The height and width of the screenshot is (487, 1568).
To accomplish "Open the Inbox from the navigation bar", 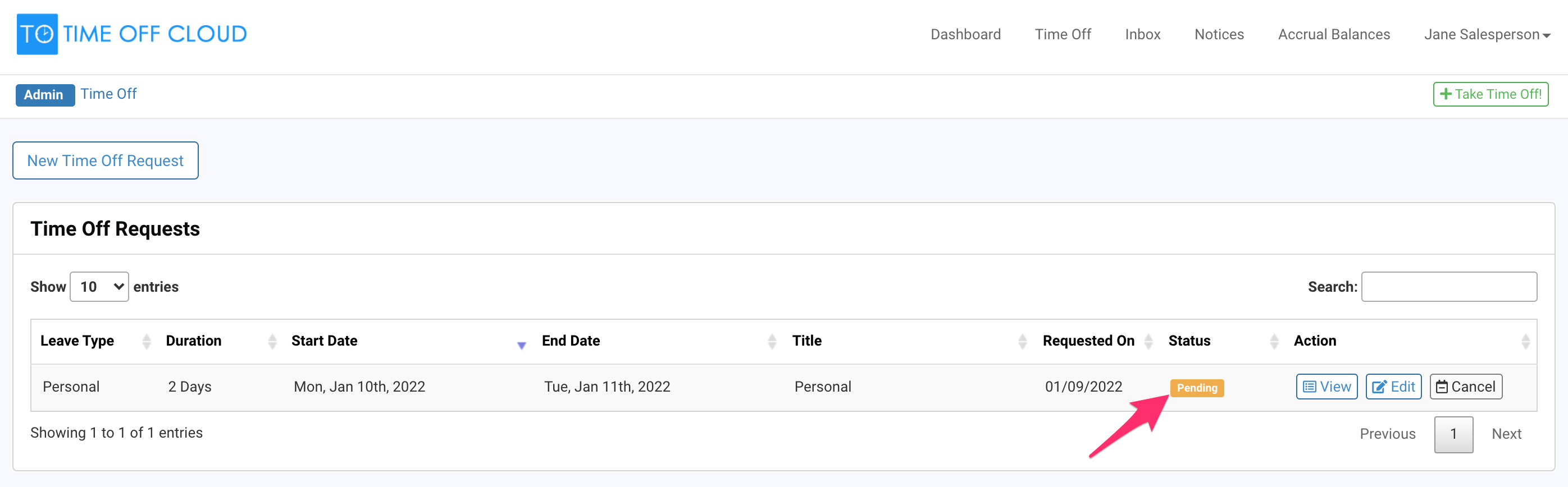I will [1142, 34].
